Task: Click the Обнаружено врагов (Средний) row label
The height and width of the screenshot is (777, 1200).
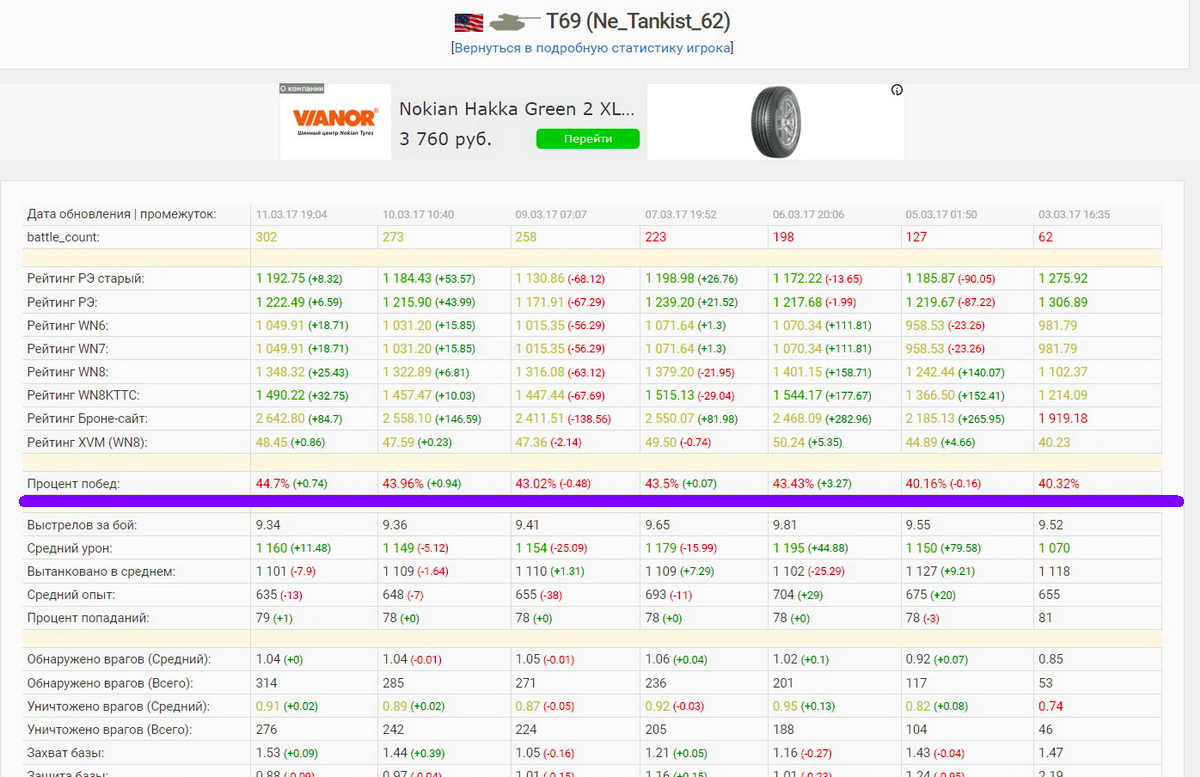Action: (119, 659)
